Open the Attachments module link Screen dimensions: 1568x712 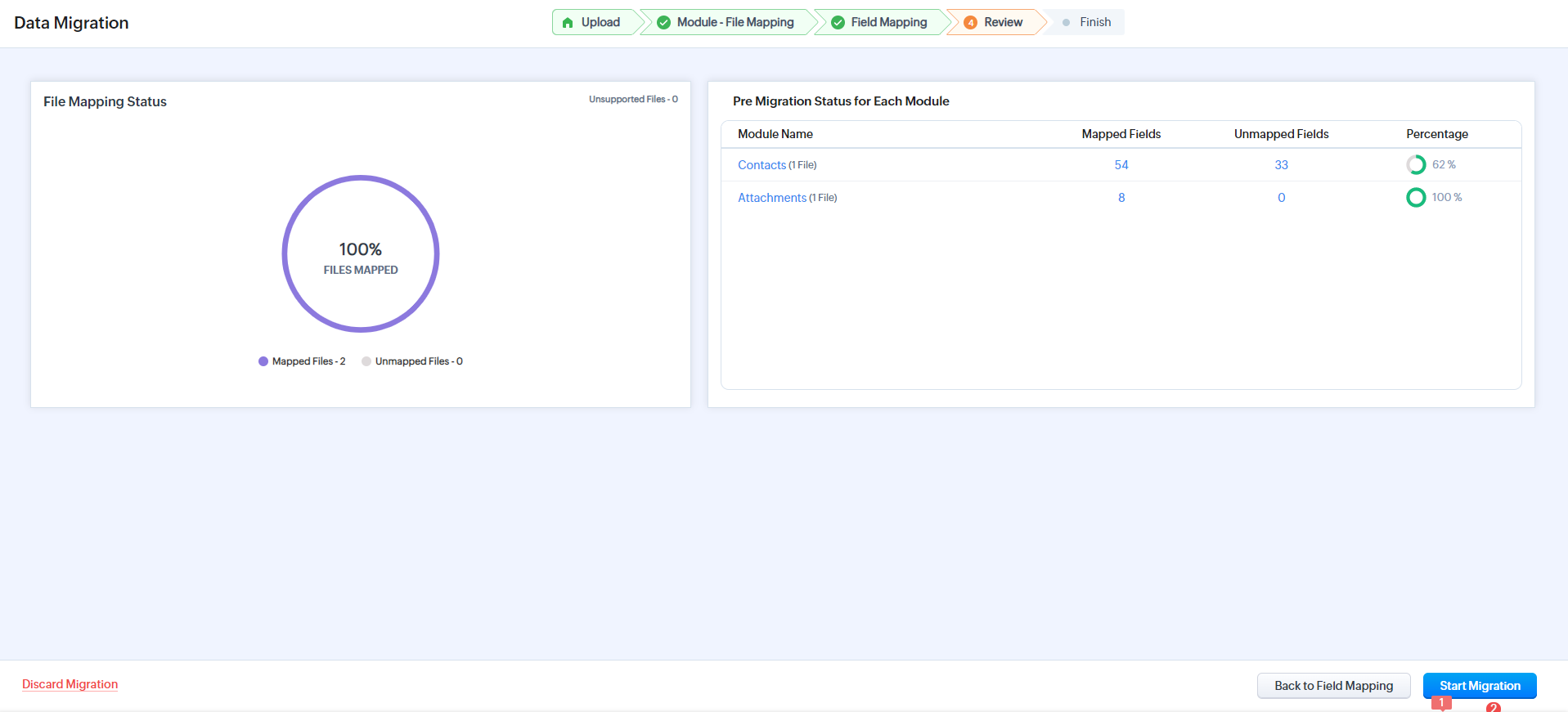pyautogui.click(x=771, y=198)
